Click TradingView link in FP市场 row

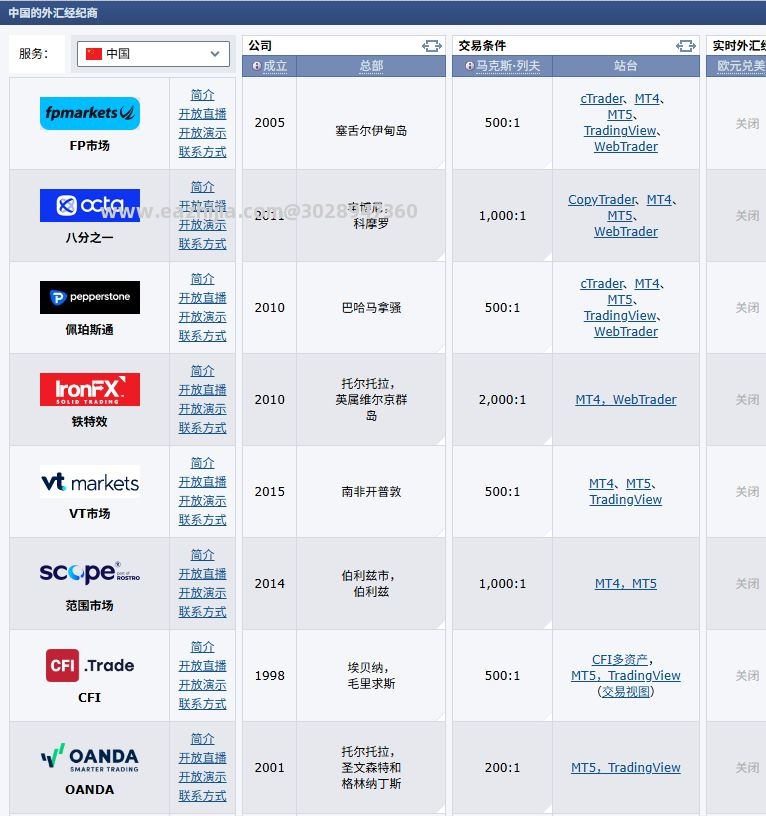click(x=620, y=131)
